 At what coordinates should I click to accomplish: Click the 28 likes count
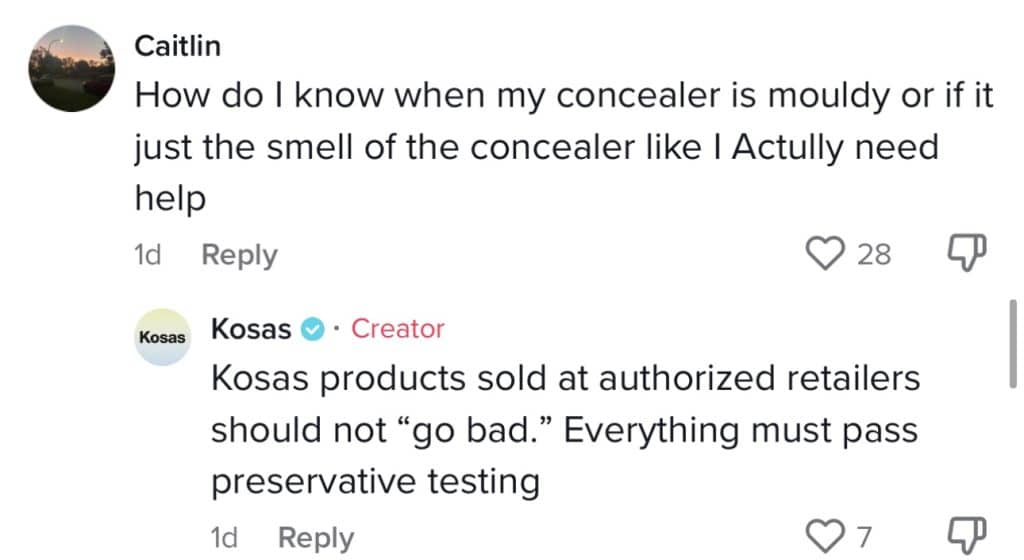(874, 254)
